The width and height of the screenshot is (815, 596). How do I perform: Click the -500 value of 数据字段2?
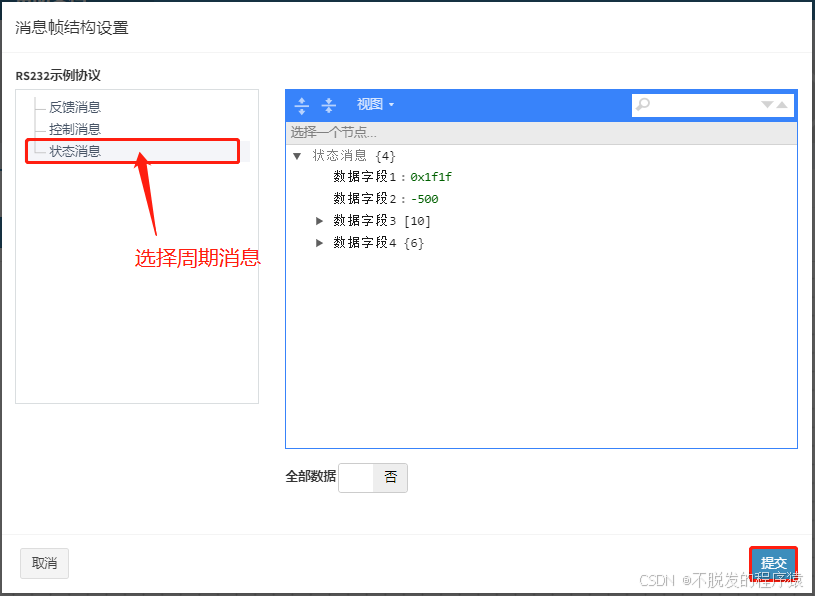coord(424,199)
